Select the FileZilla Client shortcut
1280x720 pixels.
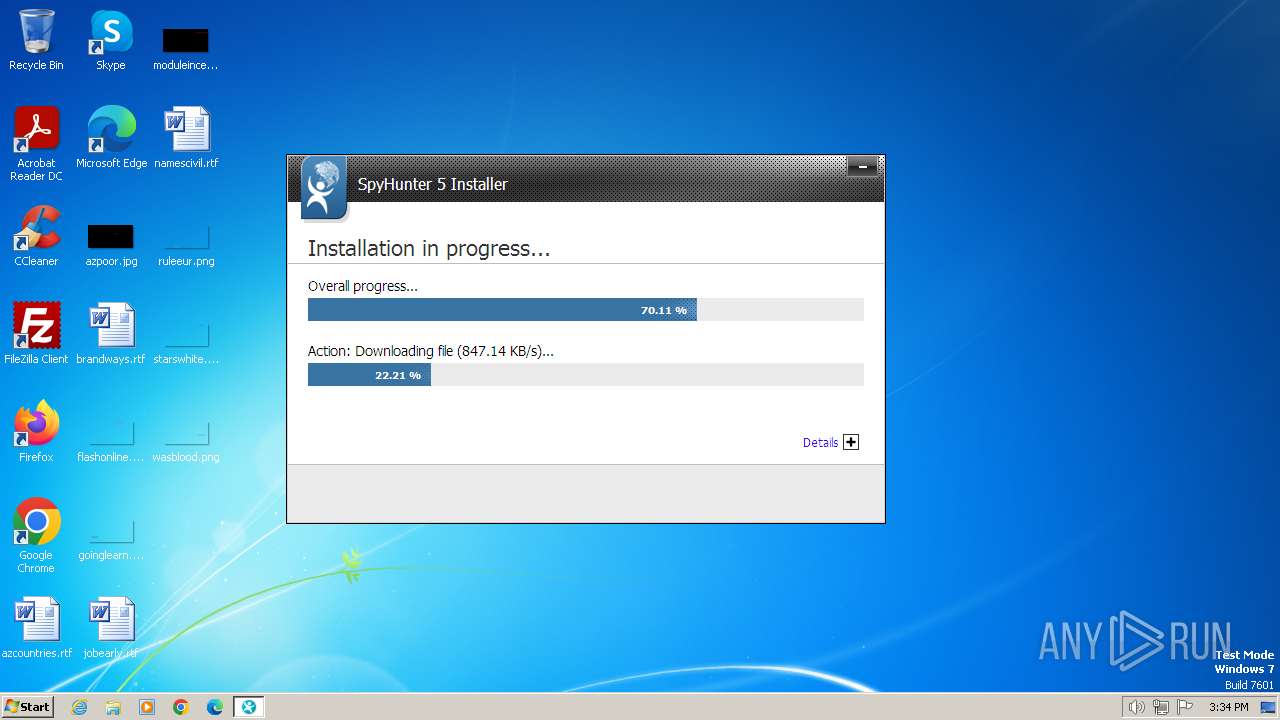pyautogui.click(x=36, y=334)
